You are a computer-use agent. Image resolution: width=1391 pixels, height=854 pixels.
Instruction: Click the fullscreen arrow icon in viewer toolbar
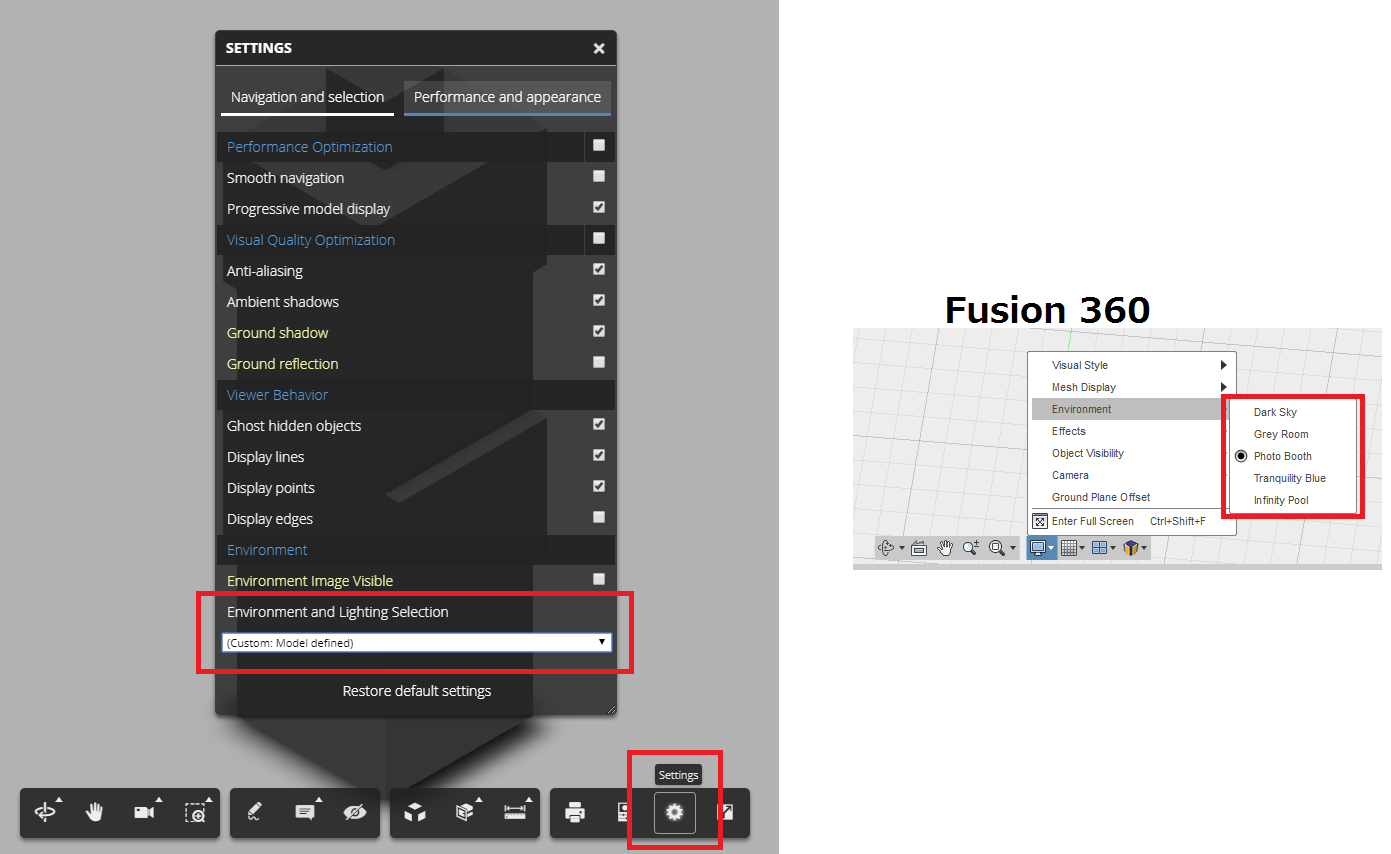click(x=727, y=812)
